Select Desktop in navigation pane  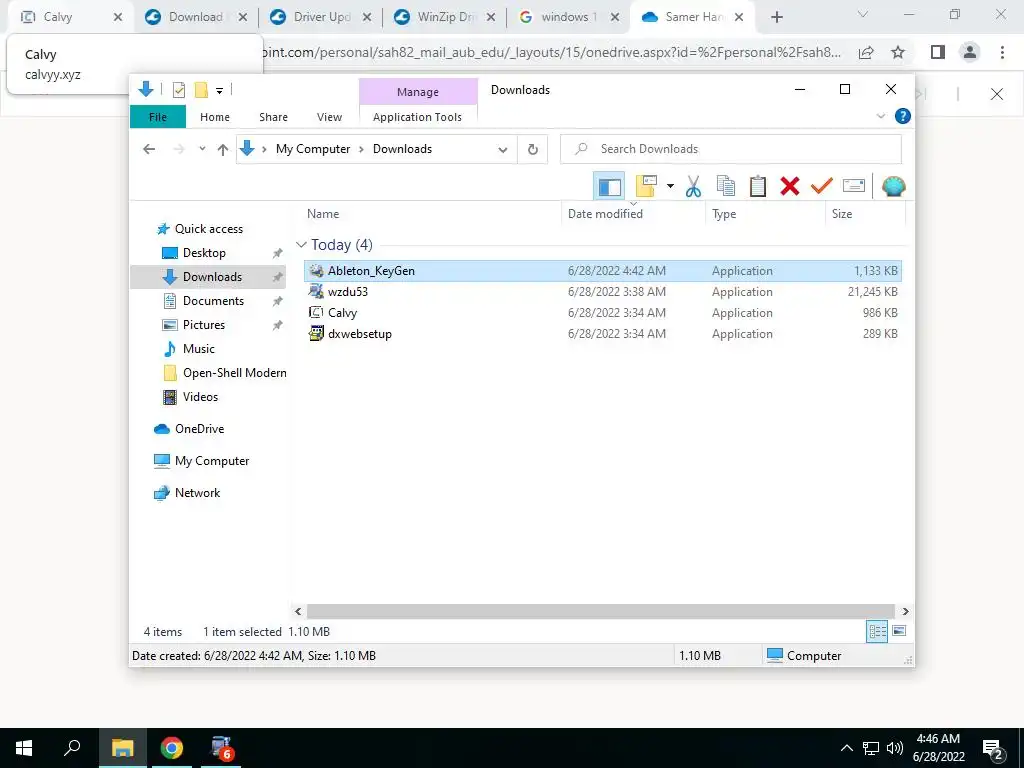pyautogui.click(x=204, y=253)
